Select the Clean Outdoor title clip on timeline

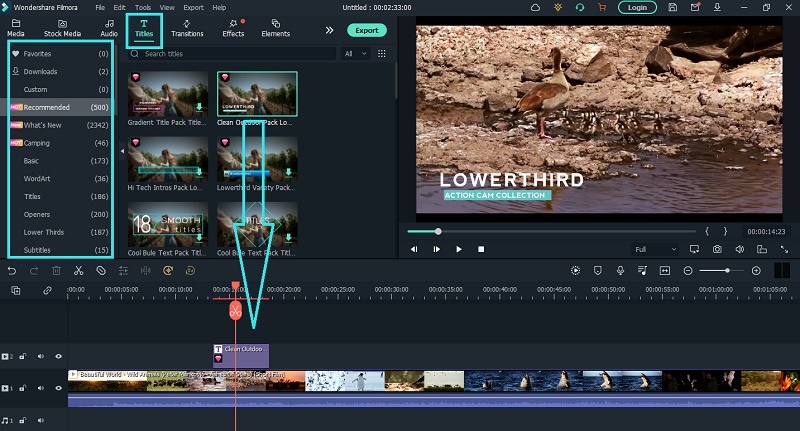pyautogui.click(x=241, y=356)
